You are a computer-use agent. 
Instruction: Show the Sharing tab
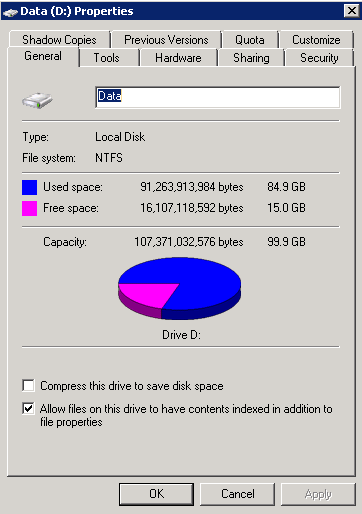point(251,58)
